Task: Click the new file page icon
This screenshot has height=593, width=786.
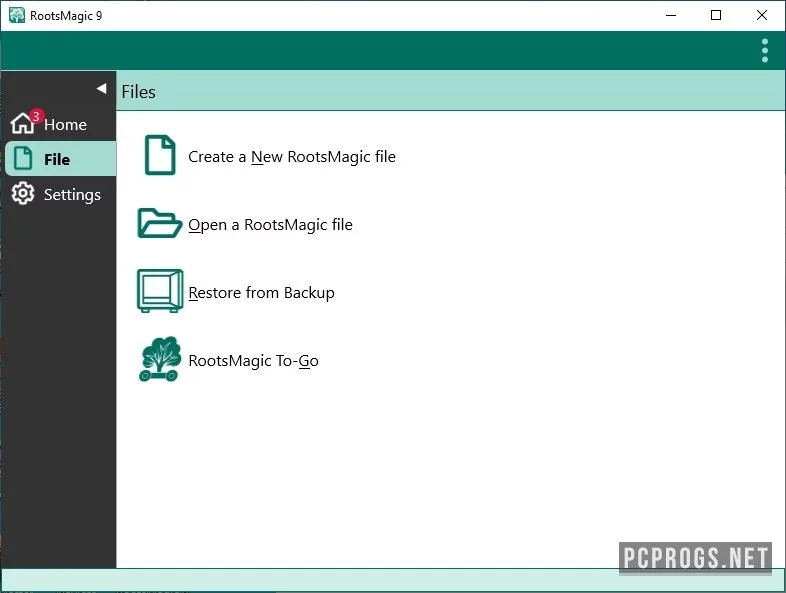Action: pyautogui.click(x=160, y=155)
